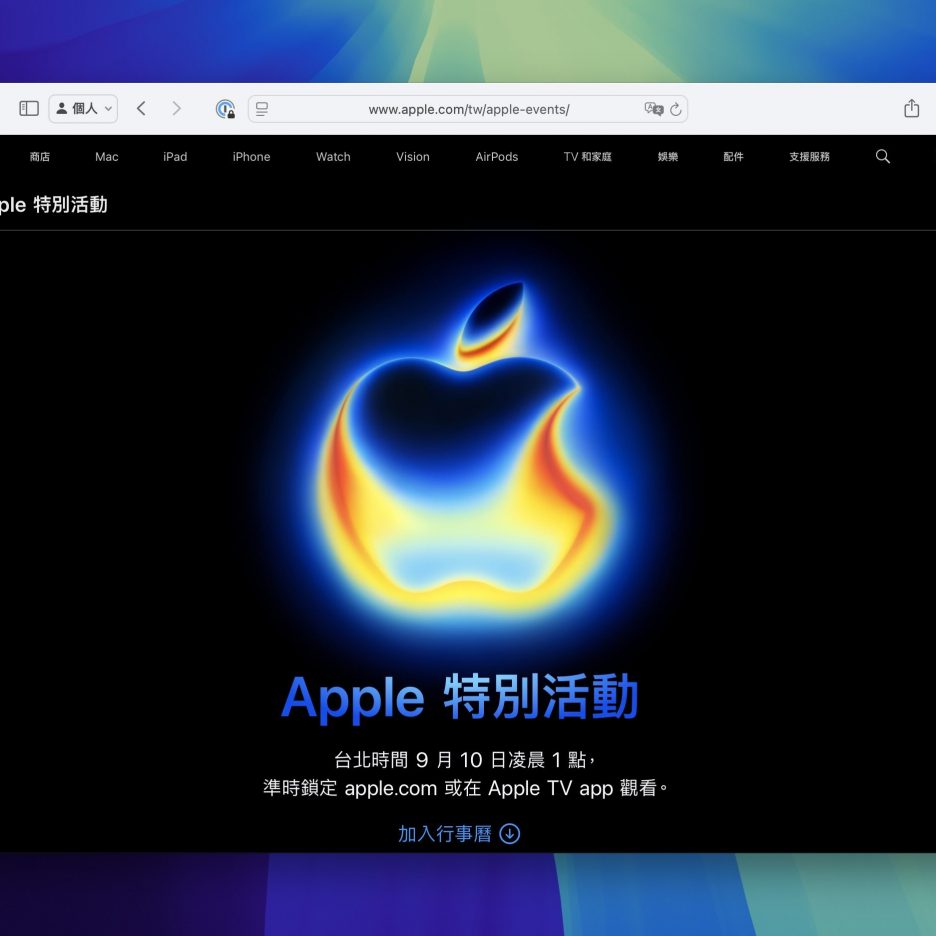Viewport: 936px width, 936px height.
Task: Click the translate page icon
Action: [x=653, y=109]
